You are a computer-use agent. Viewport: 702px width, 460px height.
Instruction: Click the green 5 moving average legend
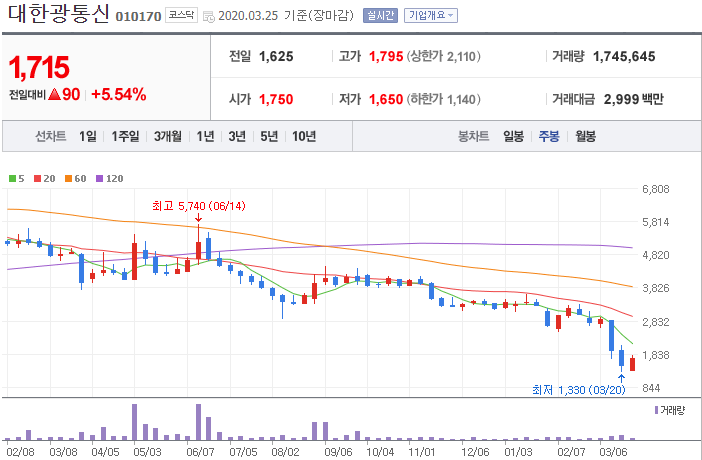[17, 179]
